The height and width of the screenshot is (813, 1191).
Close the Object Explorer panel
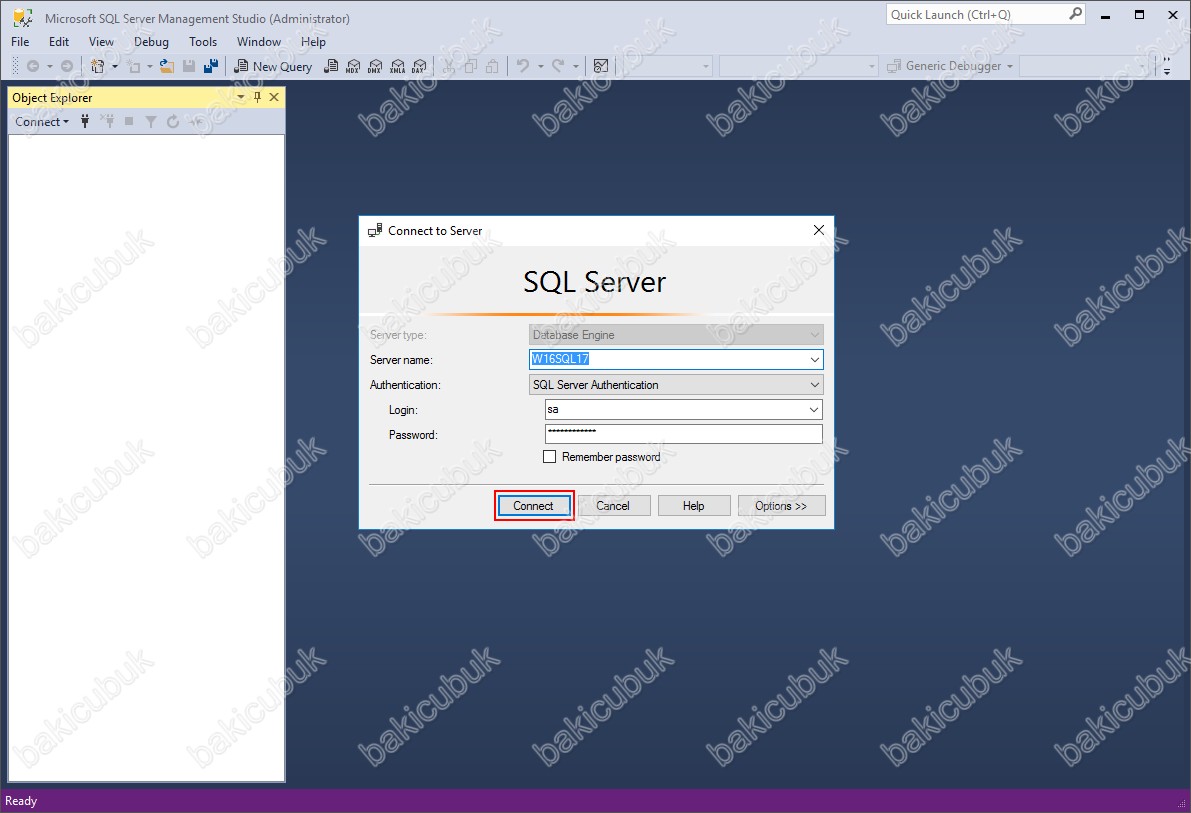(274, 97)
